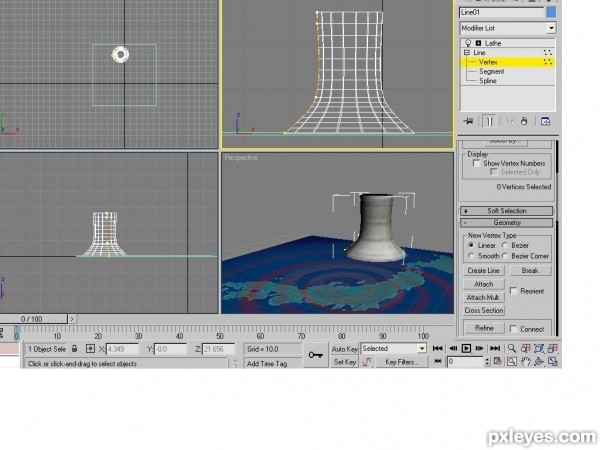Click the red tangent curve icon
The width and height of the screenshot is (600, 450).
point(367,362)
